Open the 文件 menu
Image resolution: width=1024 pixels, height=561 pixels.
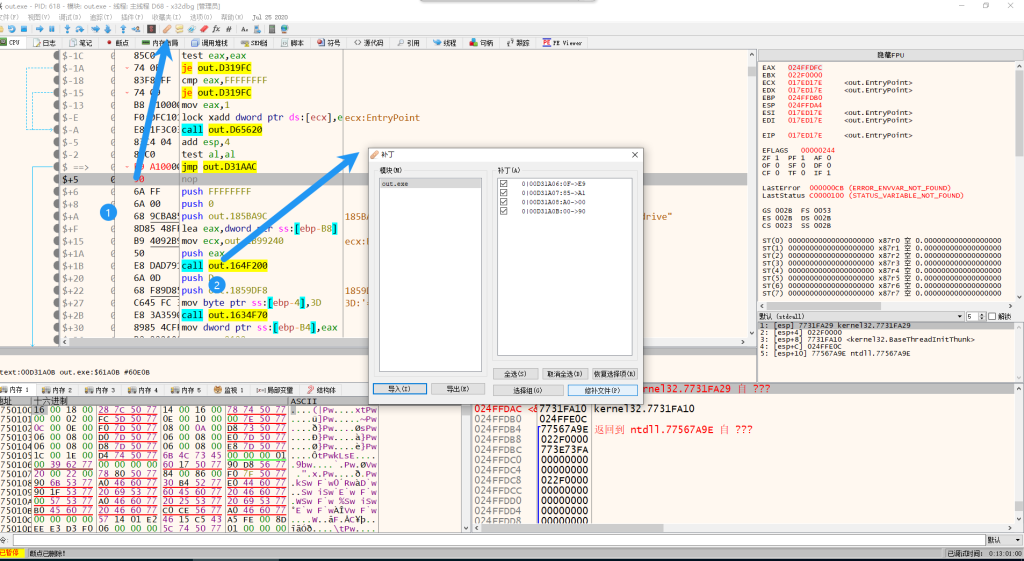tap(9, 16)
